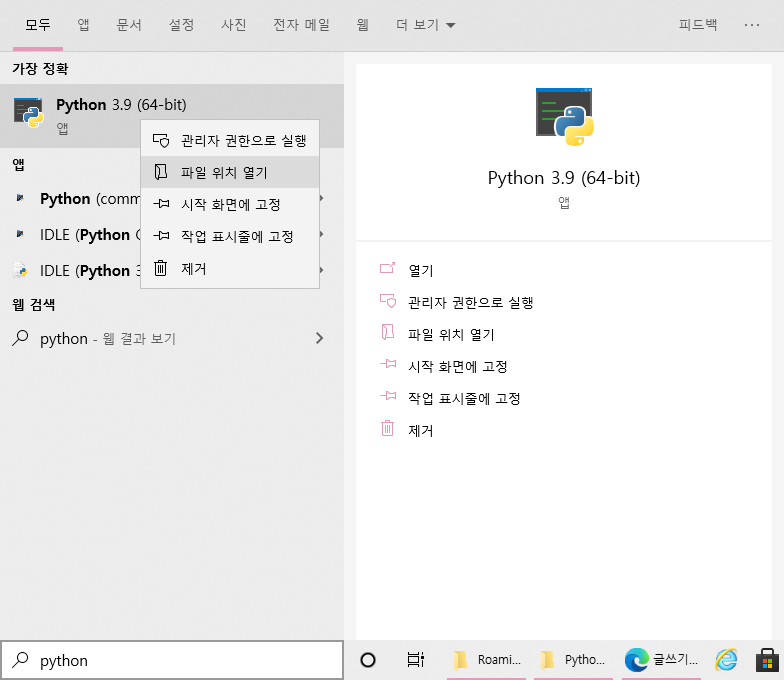Click large Python icon in detail pane
Viewport: 784px width, 680px height.
(x=564, y=116)
